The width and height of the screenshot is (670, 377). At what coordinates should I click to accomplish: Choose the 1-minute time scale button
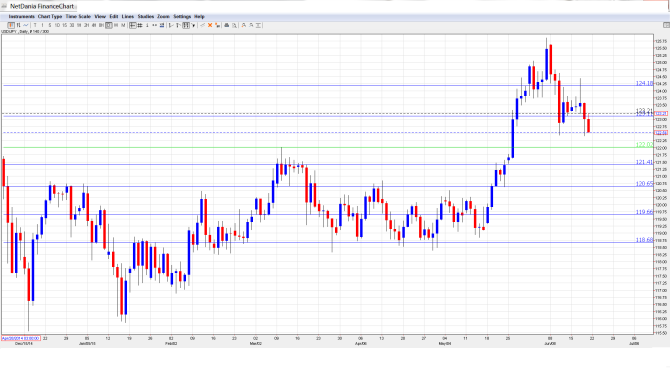pyautogui.click(x=42, y=25)
